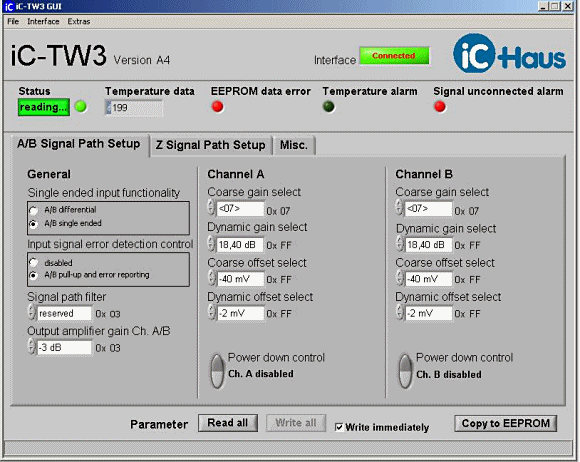Minimize the iC-TW3 GUI window
The width and height of the screenshot is (580, 462).
coord(543,6)
